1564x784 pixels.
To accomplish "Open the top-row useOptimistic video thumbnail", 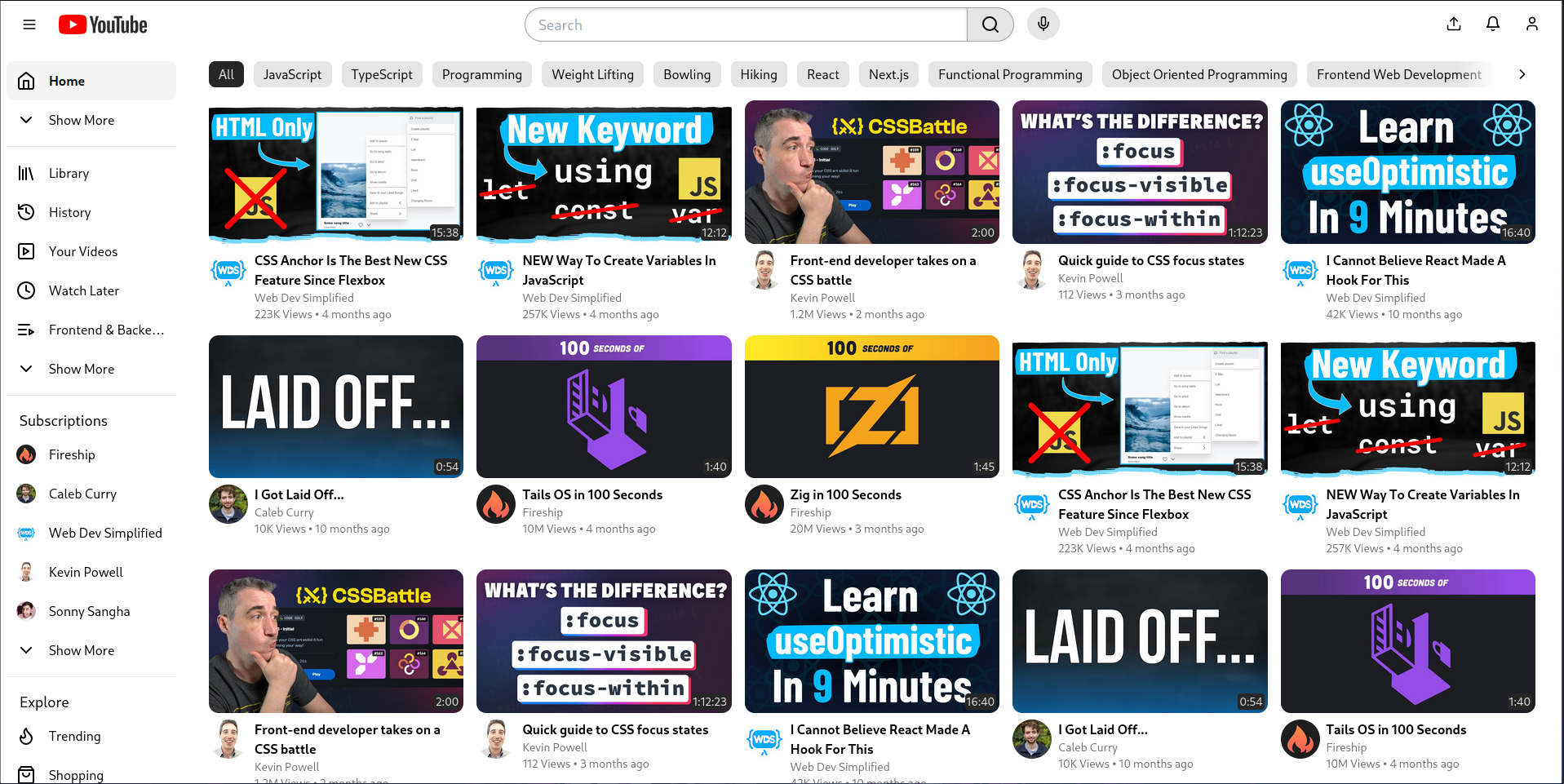I will coord(1408,172).
